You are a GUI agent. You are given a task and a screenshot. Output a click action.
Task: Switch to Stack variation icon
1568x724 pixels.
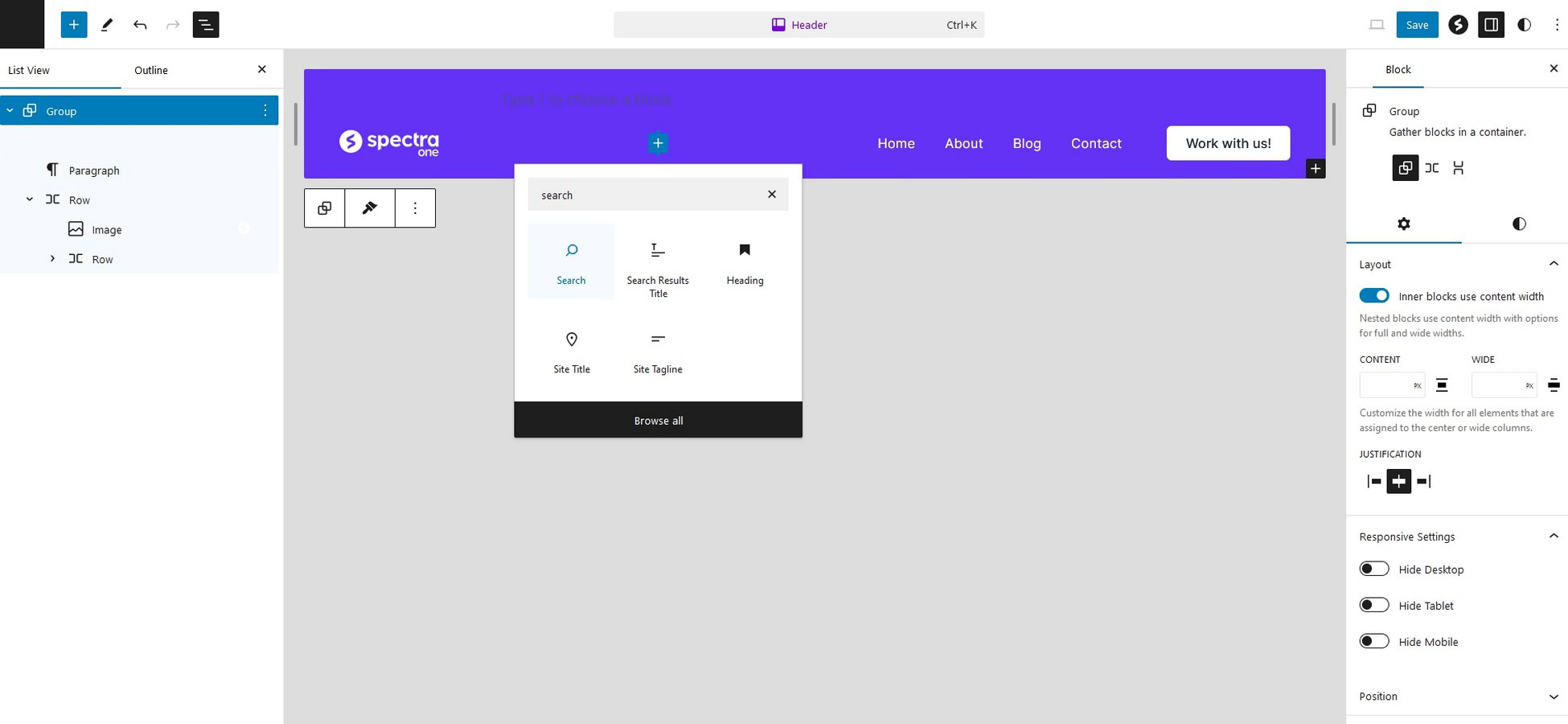[x=1459, y=168]
